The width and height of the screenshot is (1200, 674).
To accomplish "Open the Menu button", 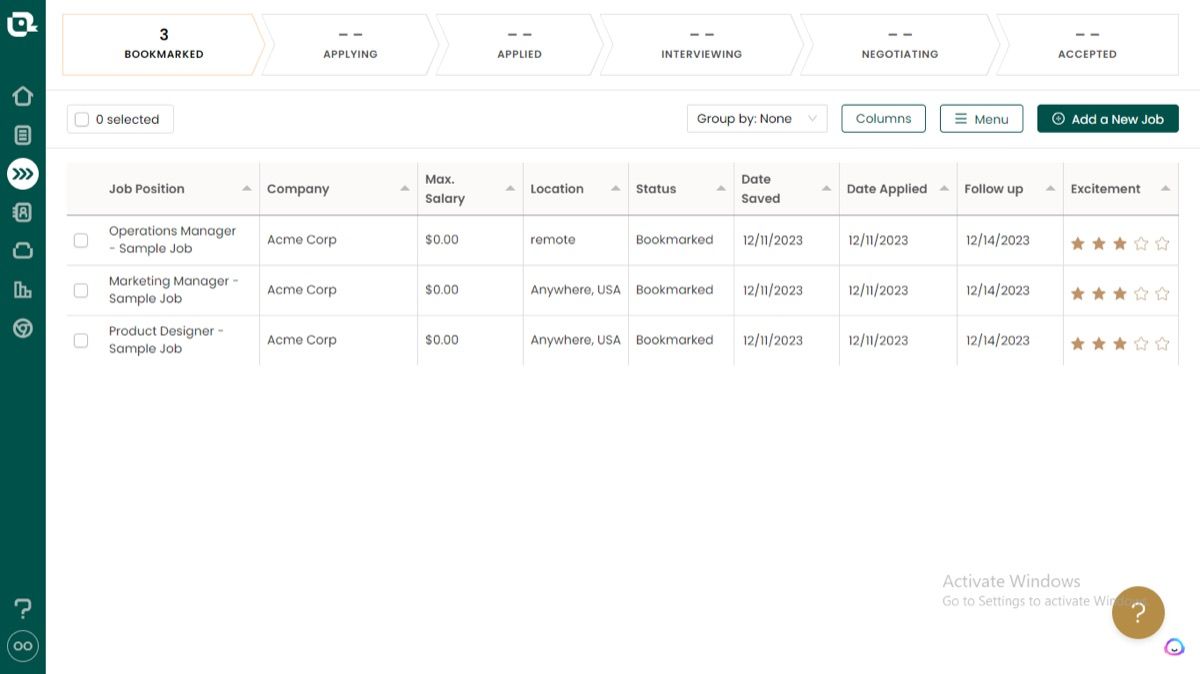I will click(x=981, y=119).
